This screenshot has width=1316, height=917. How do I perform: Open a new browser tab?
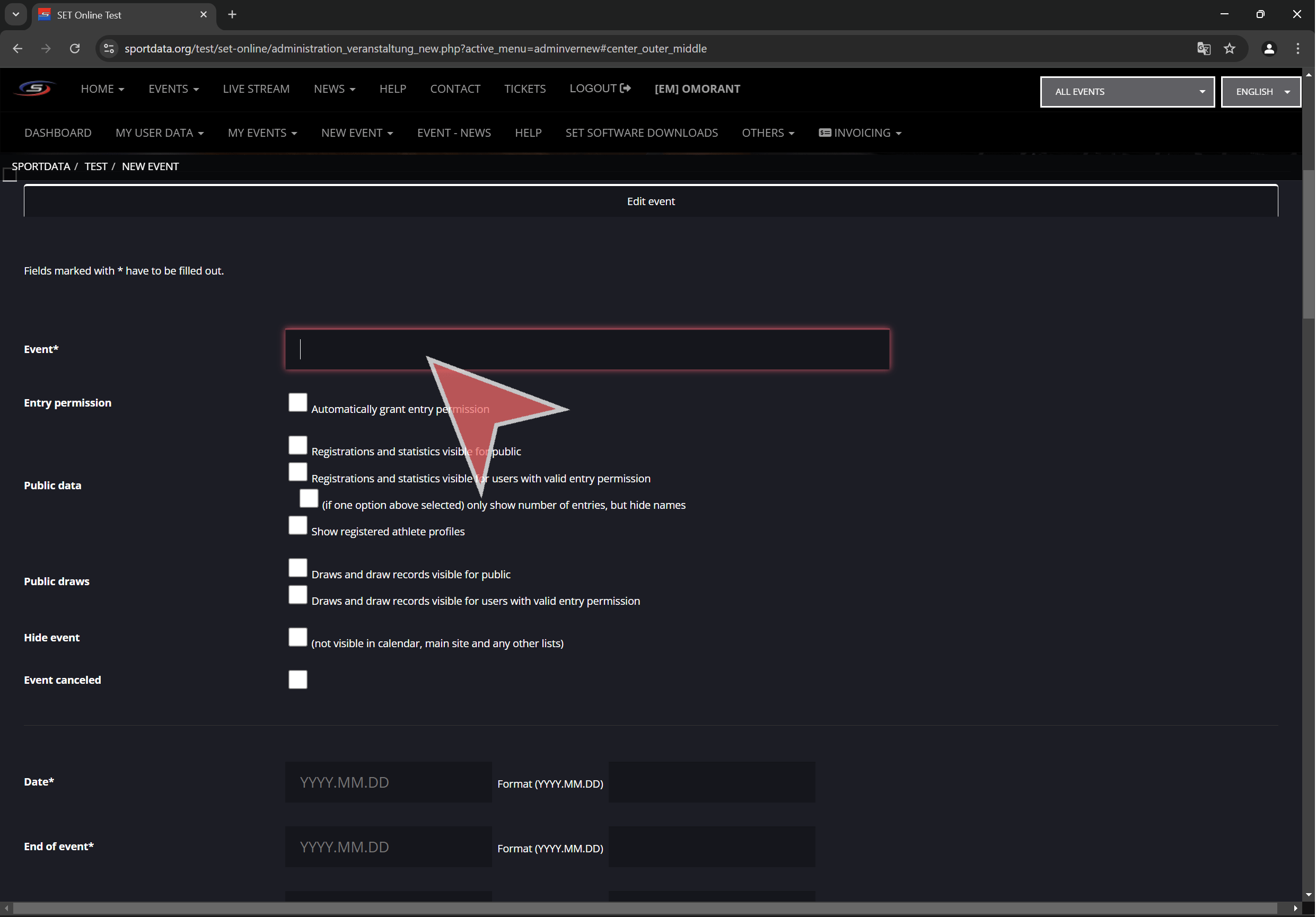[x=232, y=15]
